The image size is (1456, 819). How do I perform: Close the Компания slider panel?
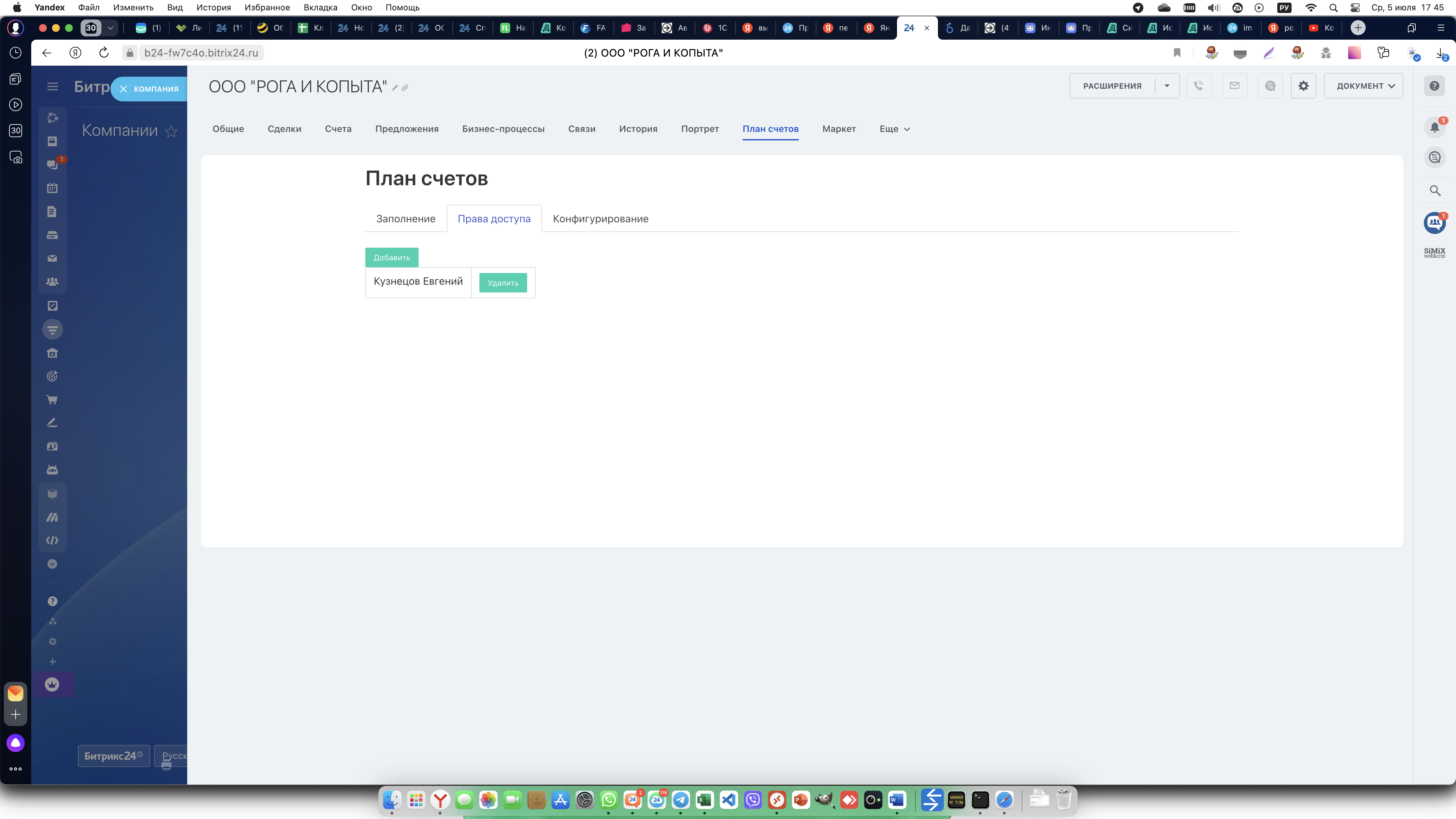coord(123,89)
